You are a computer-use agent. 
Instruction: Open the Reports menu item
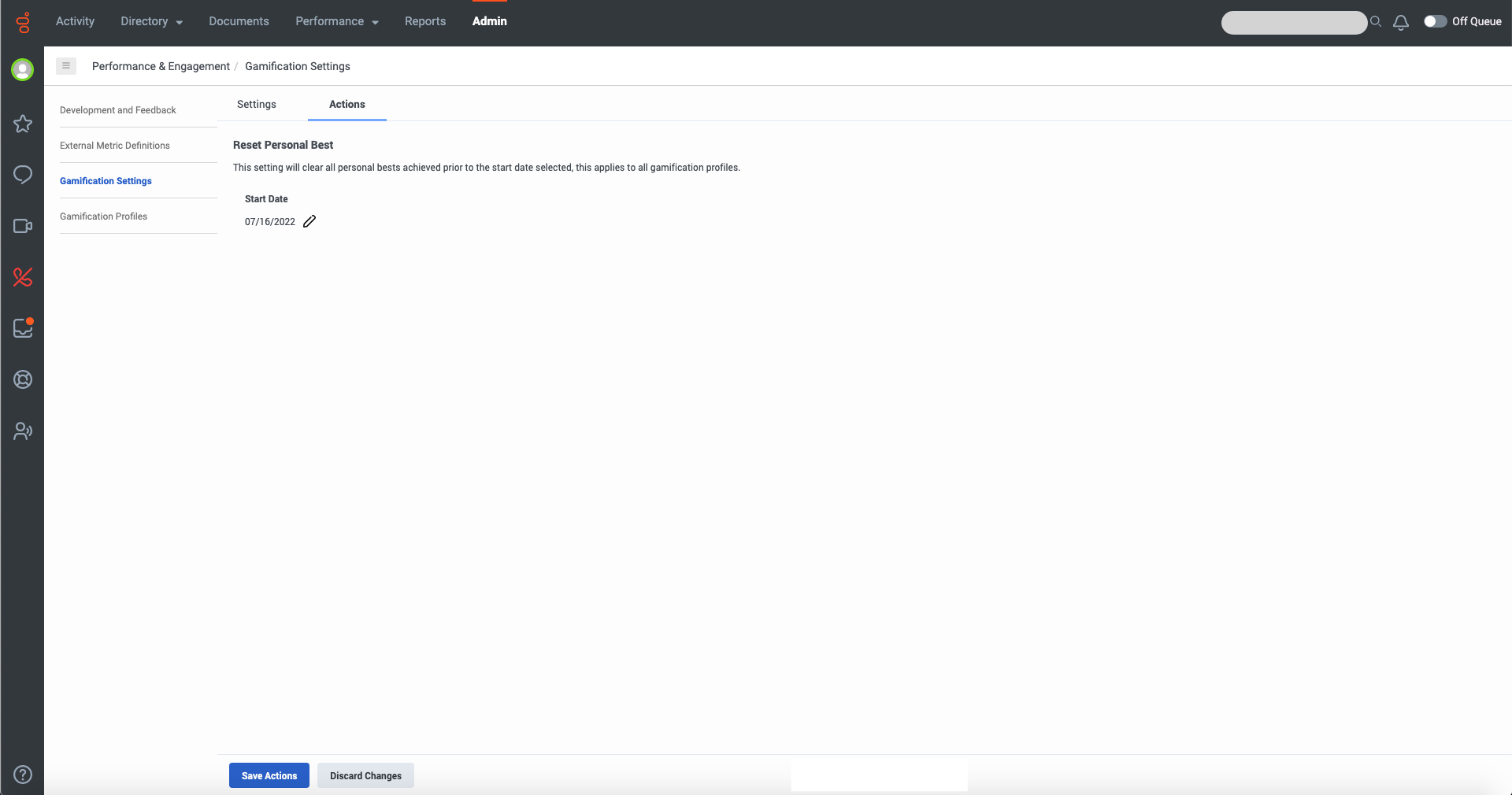point(425,21)
